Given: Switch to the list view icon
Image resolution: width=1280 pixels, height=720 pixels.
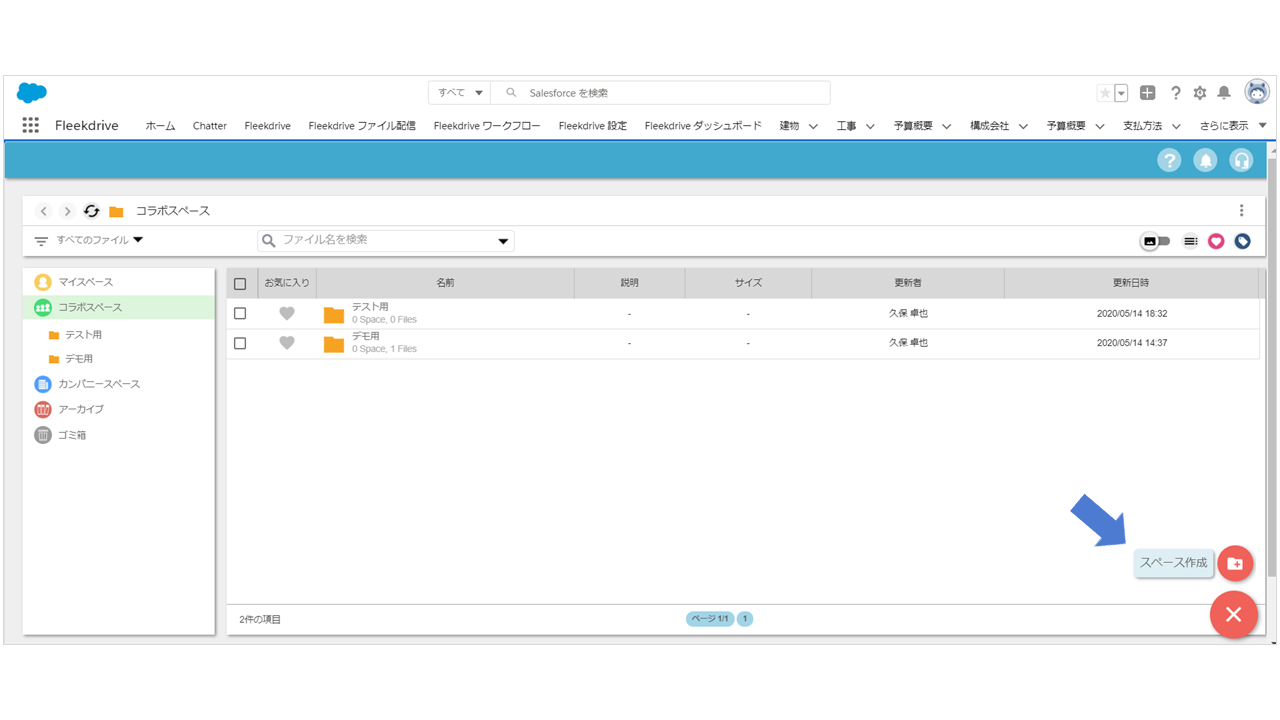Looking at the screenshot, I should point(1190,241).
